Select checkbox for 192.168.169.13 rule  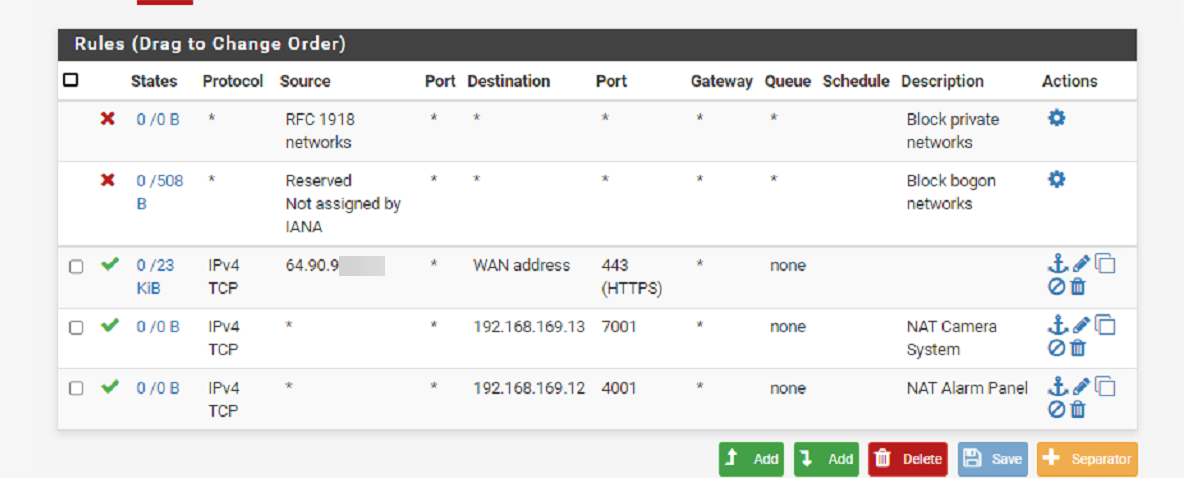pos(76,328)
